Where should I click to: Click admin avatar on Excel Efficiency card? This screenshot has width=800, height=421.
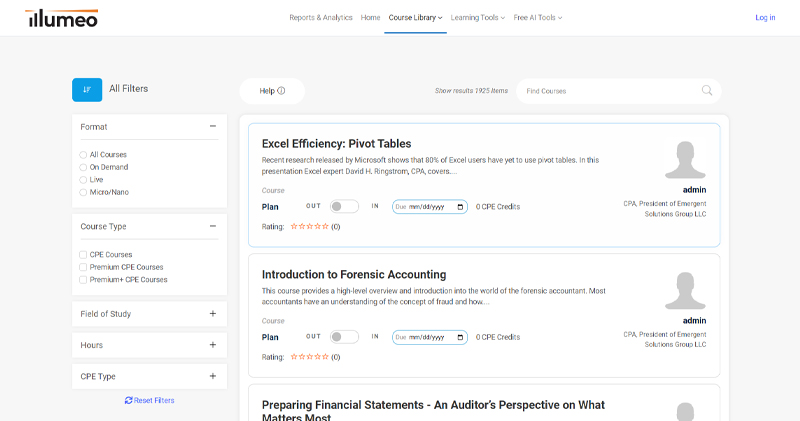click(x=685, y=160)
